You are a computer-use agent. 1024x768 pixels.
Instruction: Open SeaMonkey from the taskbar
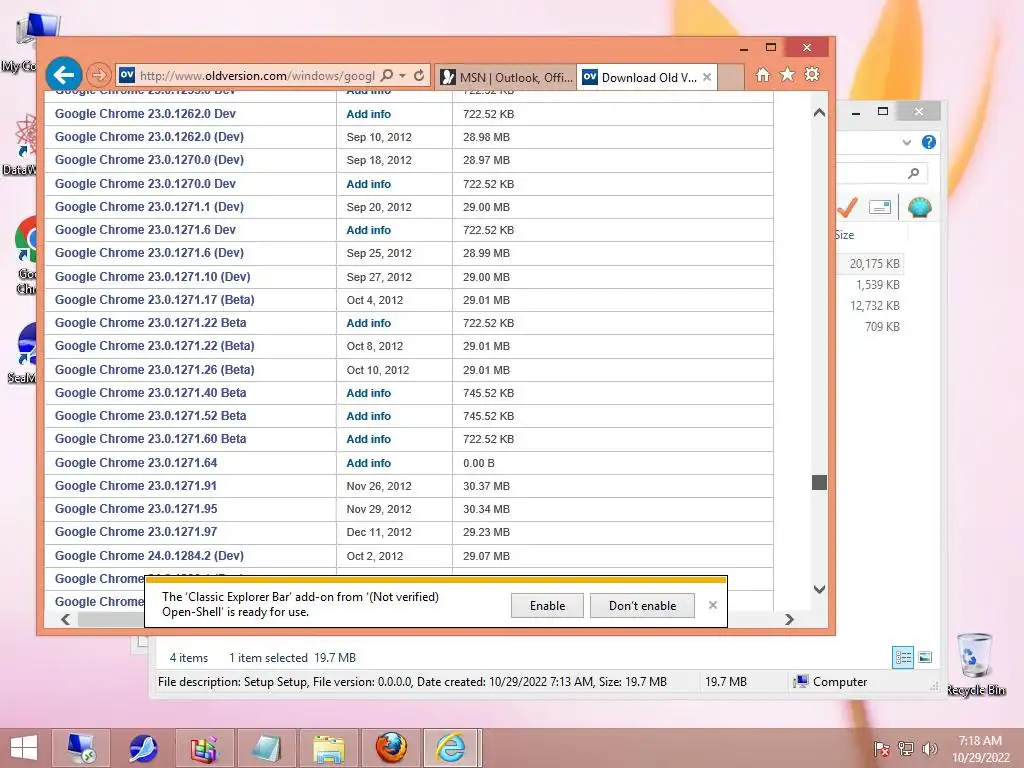click(x=142, y=748)
